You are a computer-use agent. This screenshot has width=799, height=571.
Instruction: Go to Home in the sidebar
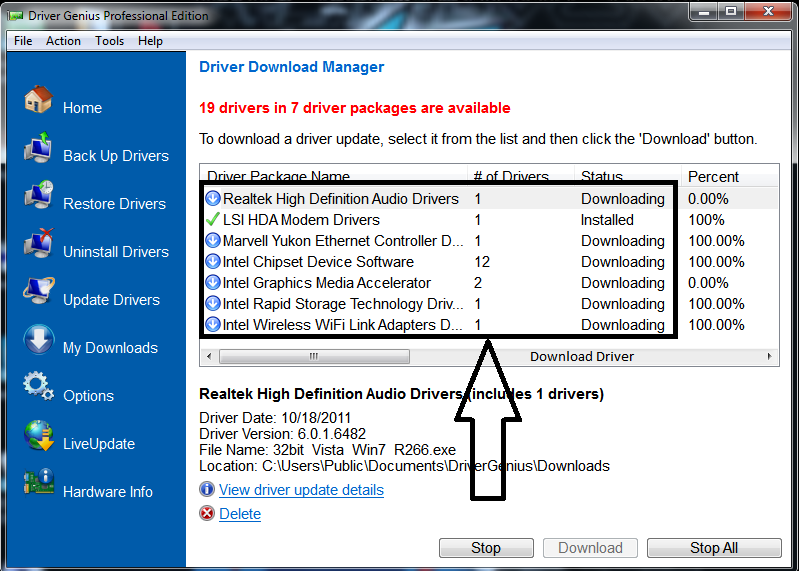click(x=83, y=108)
